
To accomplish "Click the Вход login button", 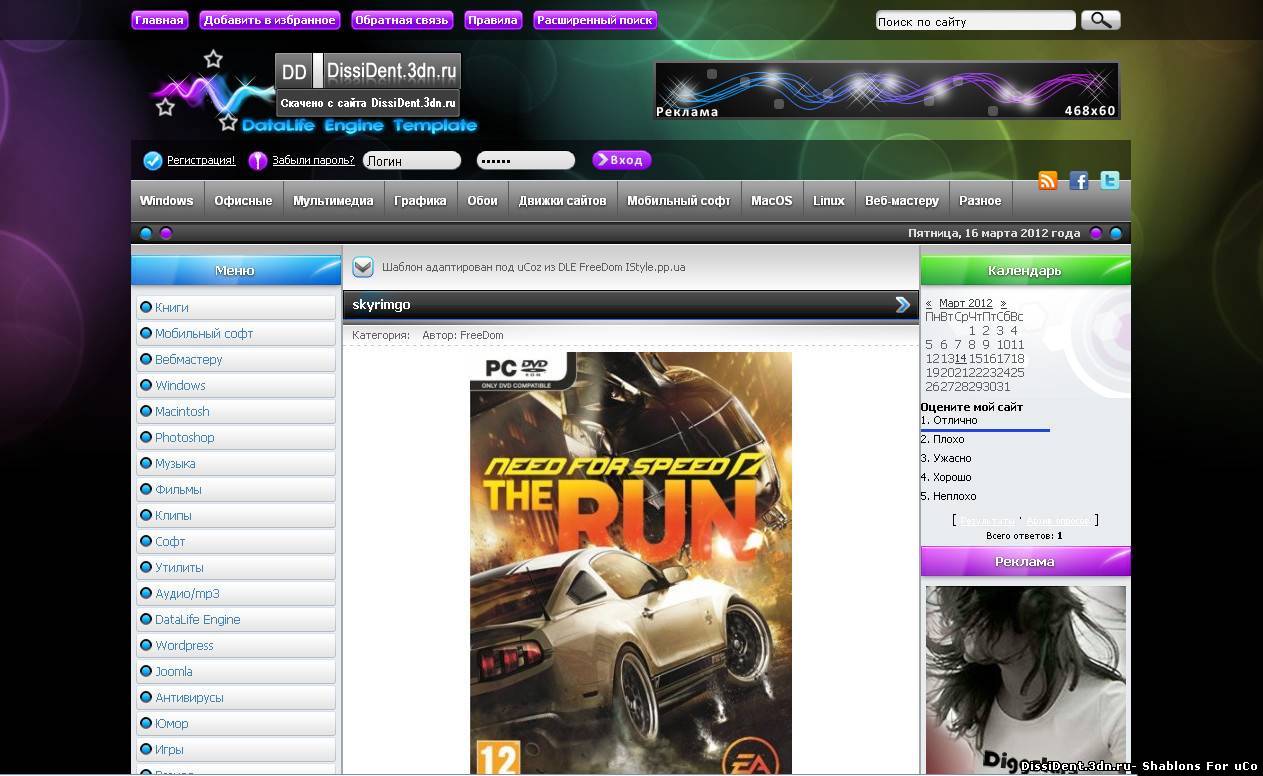I will (x=621, y=160).
